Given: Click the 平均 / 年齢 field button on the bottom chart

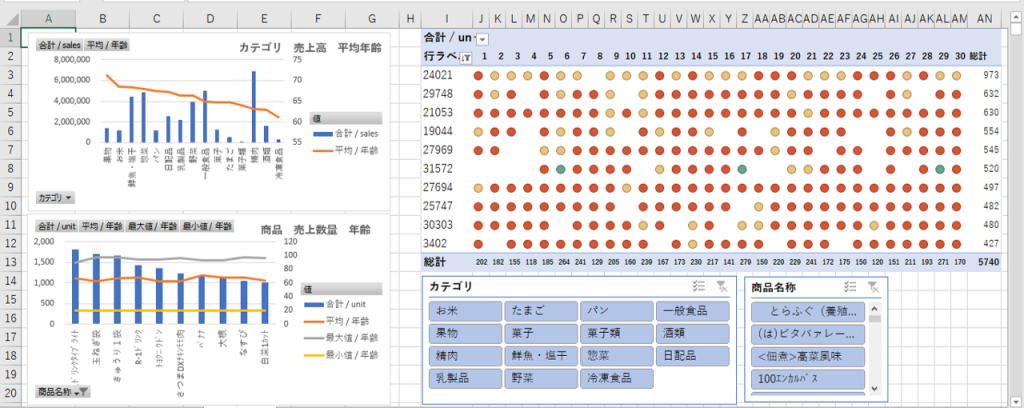Looking at the screenshot, I should [x=101, y=227].
